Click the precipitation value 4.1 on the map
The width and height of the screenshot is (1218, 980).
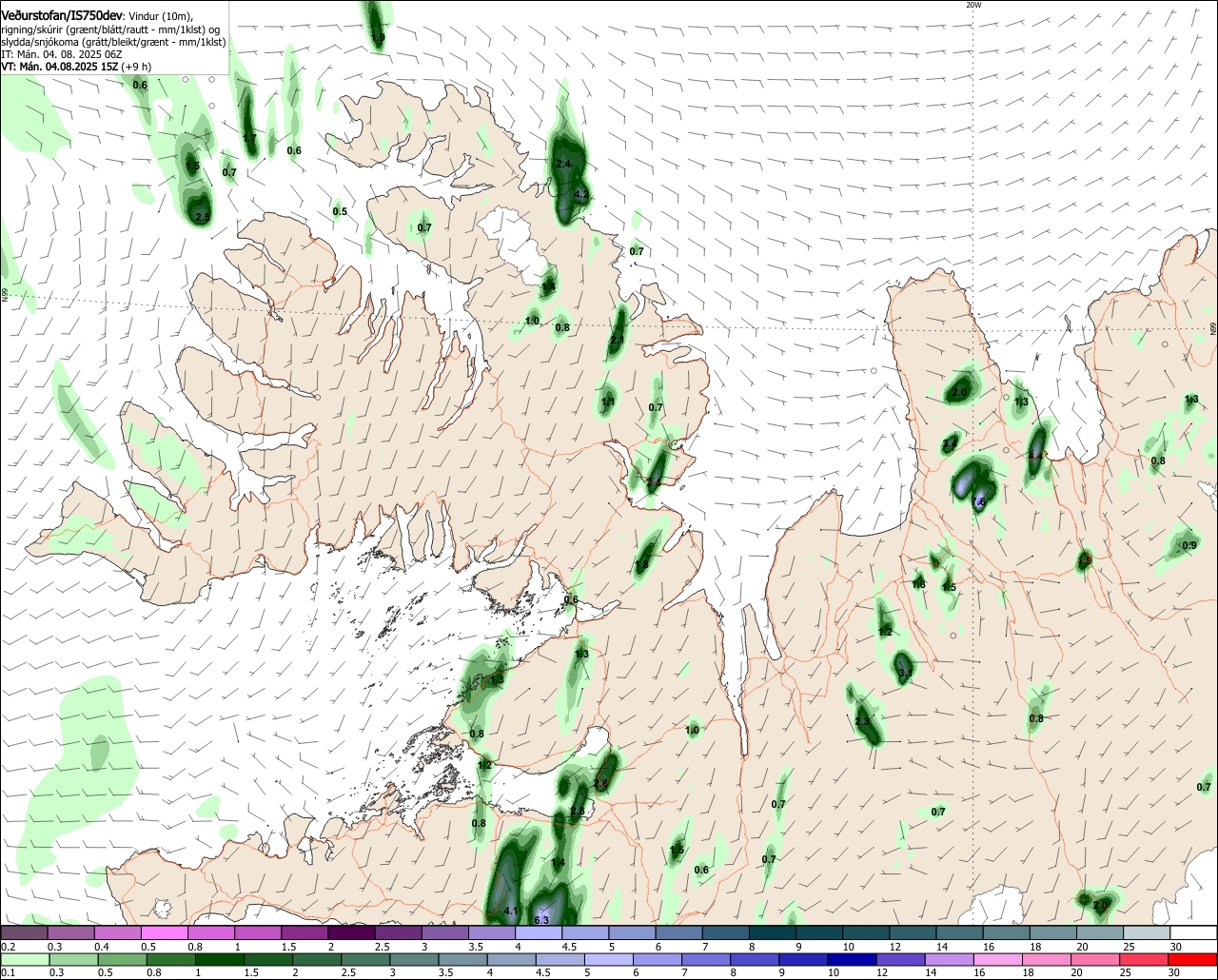(x=510, y=911)
